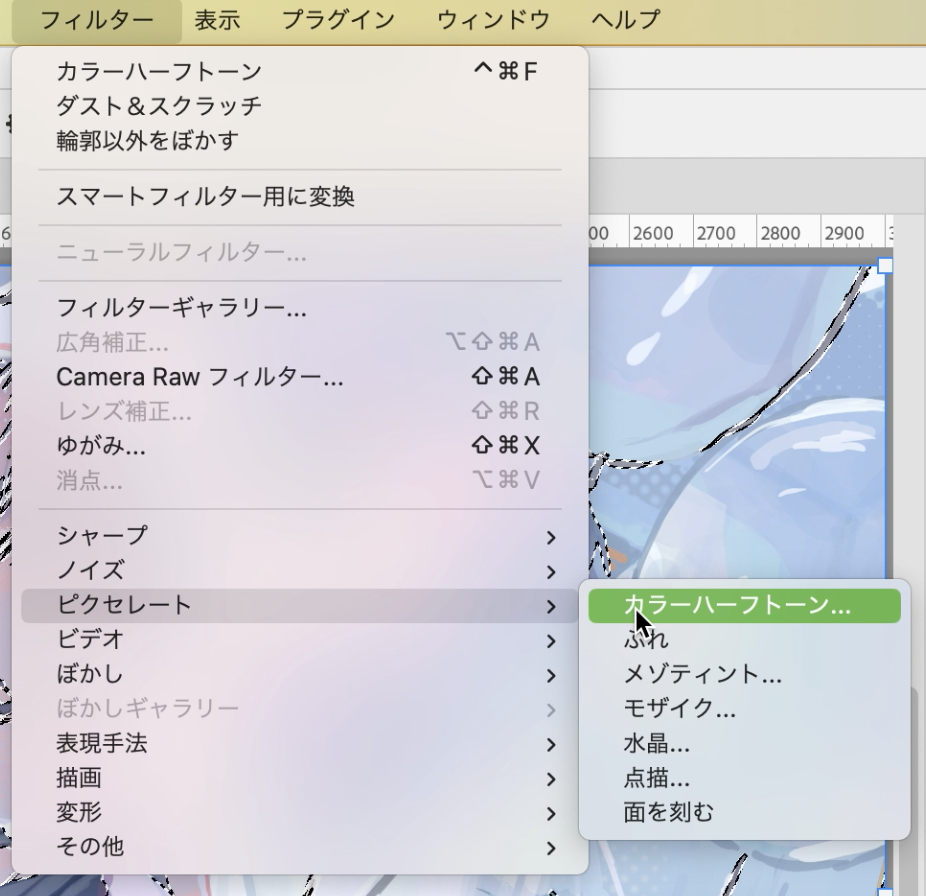Choose ぶれ in the ピクセレート submenu
This screenshot has width=926, height=896.
pyautogui.click(x=744, y=640)
